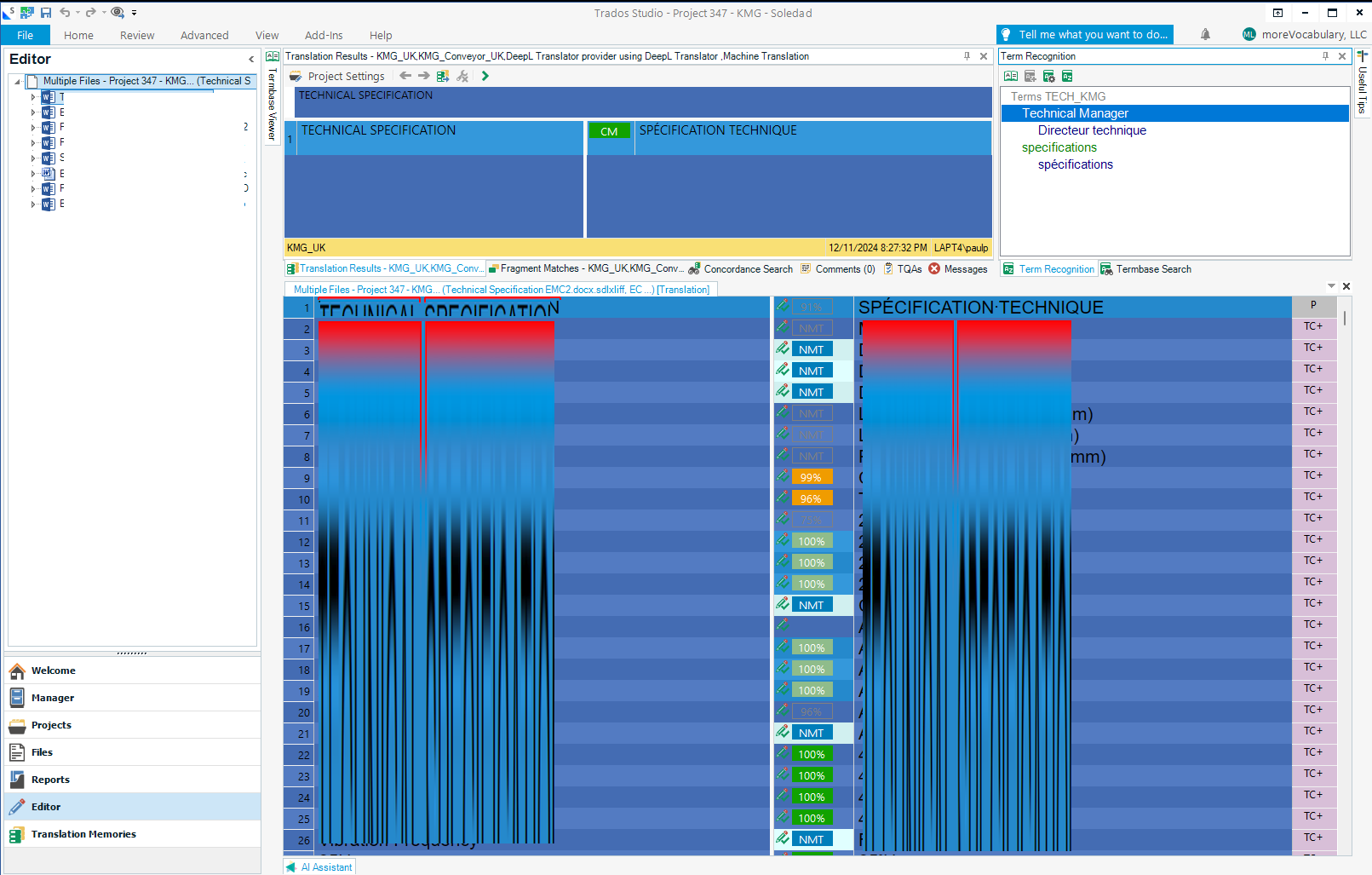Click the CM match badge in Translation Results
Viewport: 1372px width, 875px height.
[609, 131]
